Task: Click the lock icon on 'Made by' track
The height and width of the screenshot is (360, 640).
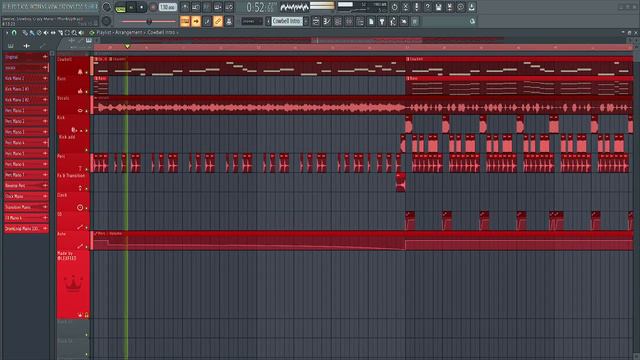Action: (87, 315)
